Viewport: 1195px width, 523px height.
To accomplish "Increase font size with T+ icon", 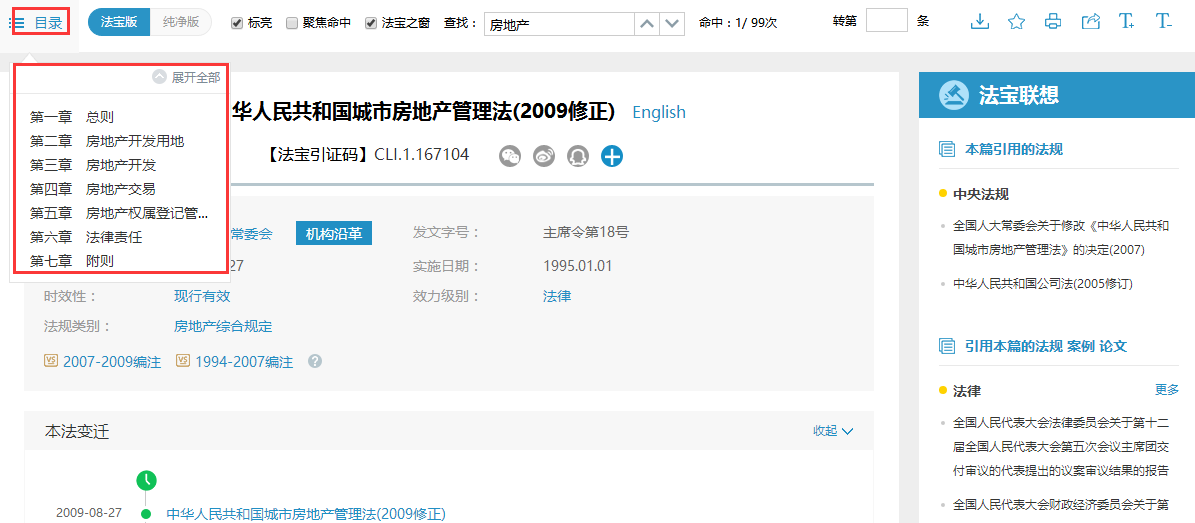I will point(1127,22).
